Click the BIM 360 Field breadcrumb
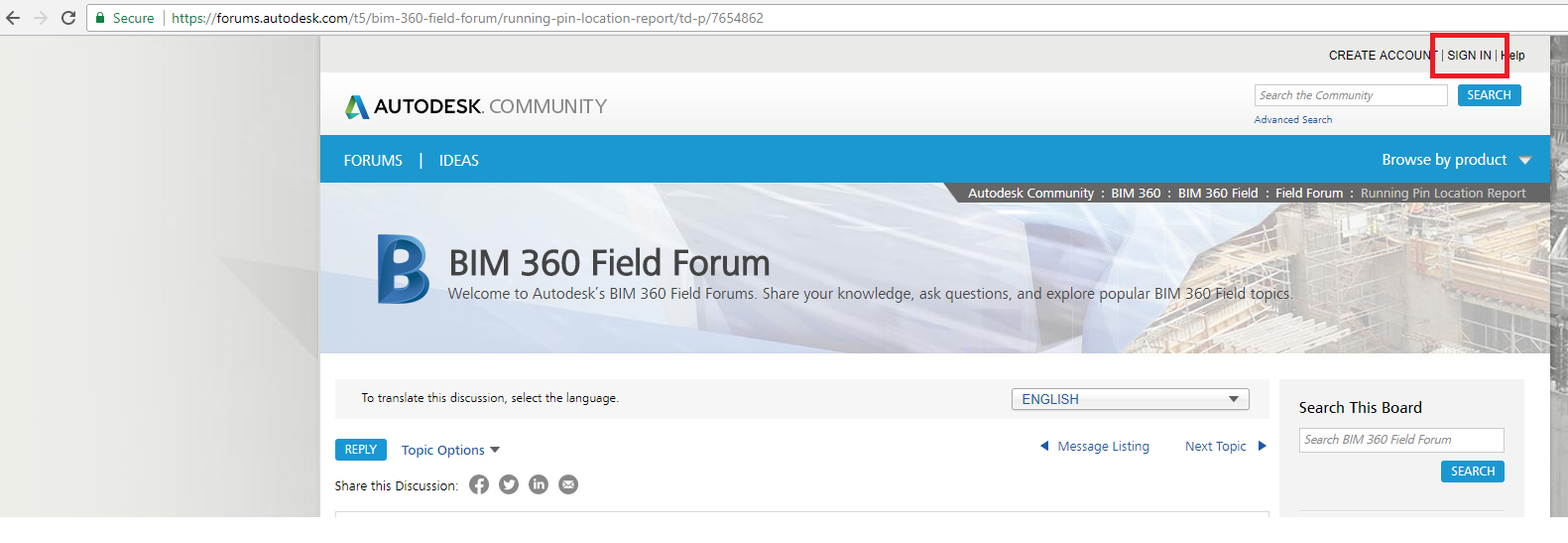Image resolution: width=1568 pixels, height=543 pixels. 1218,194
